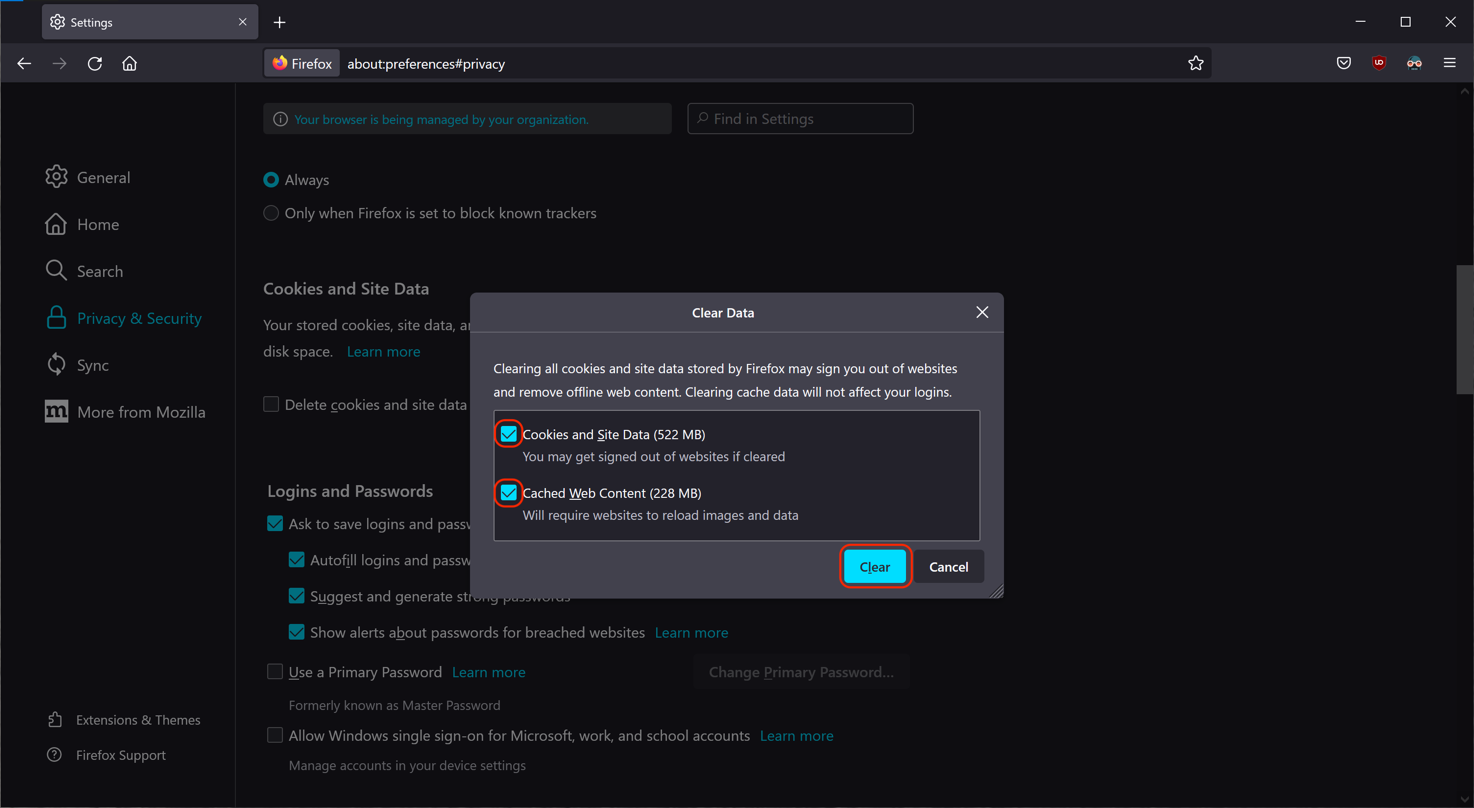The width and height of the screenshot is (1474, 808).
Task: Enable Use a Primary Password checkbox
Action: tap(275, 672)
